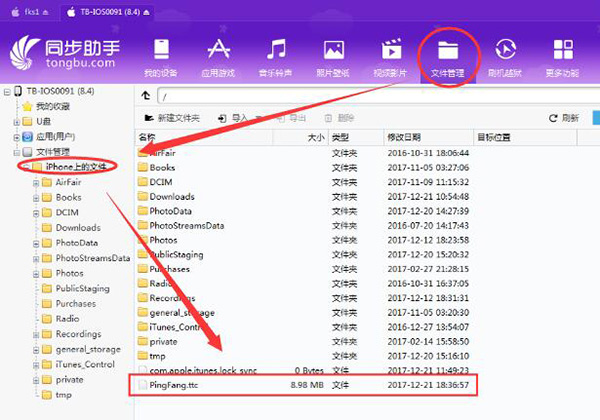Sort by 目标位置 target location column header

(525, 137)
